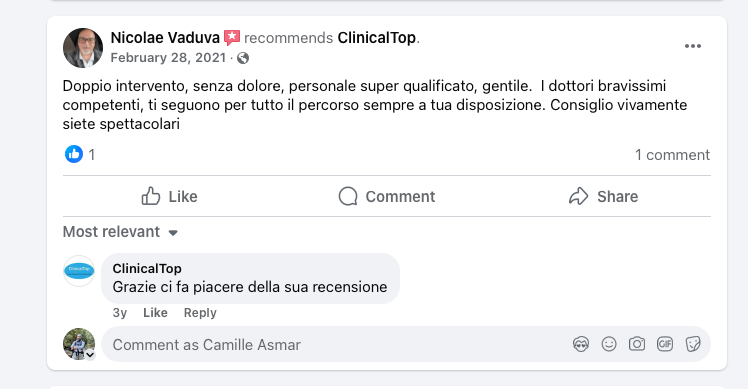Click the globe public audience icon
748x389 pixels.
[243, 58]
